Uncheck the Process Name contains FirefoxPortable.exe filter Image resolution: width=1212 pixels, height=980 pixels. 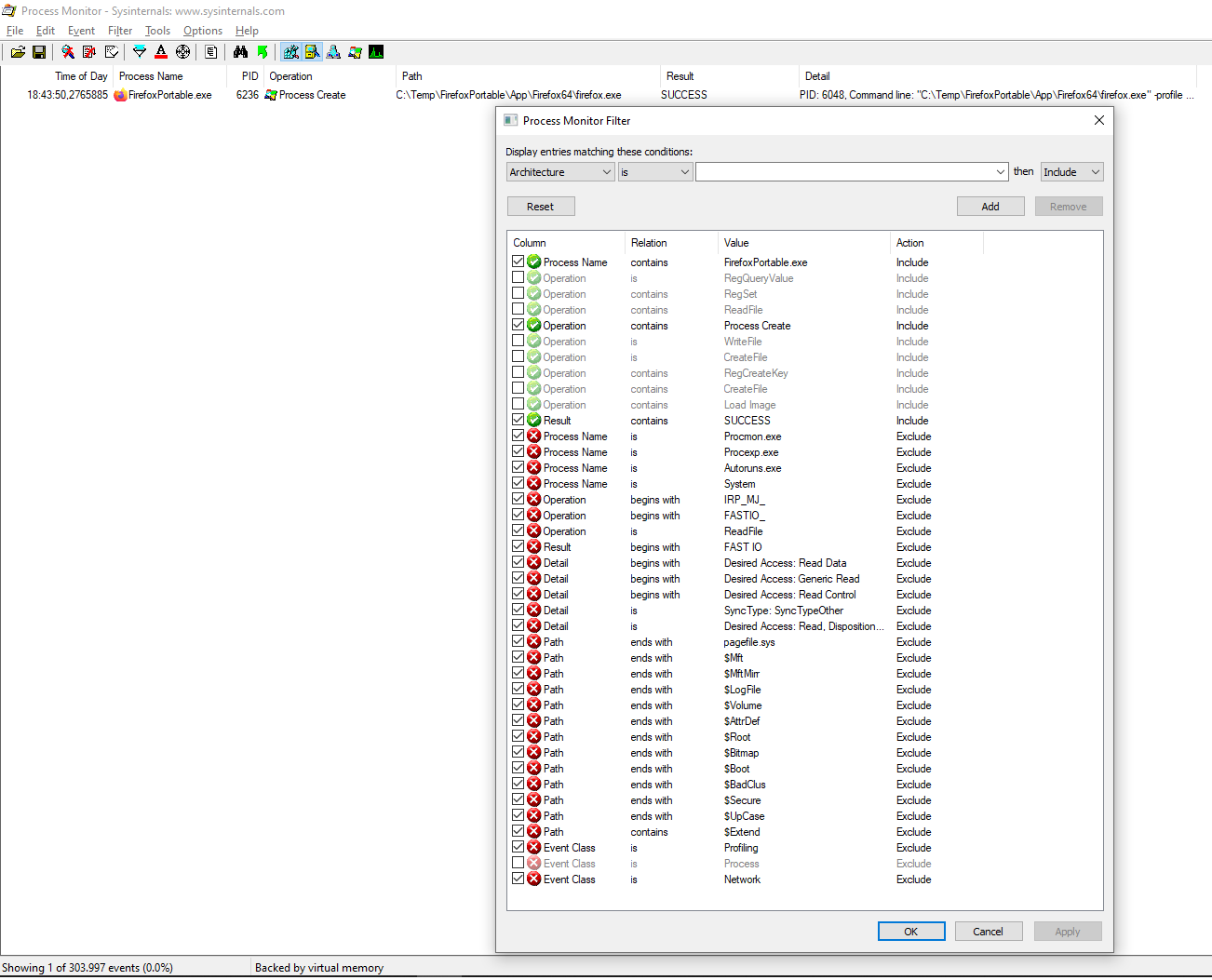pyautogui.click(x=518, y=262)
